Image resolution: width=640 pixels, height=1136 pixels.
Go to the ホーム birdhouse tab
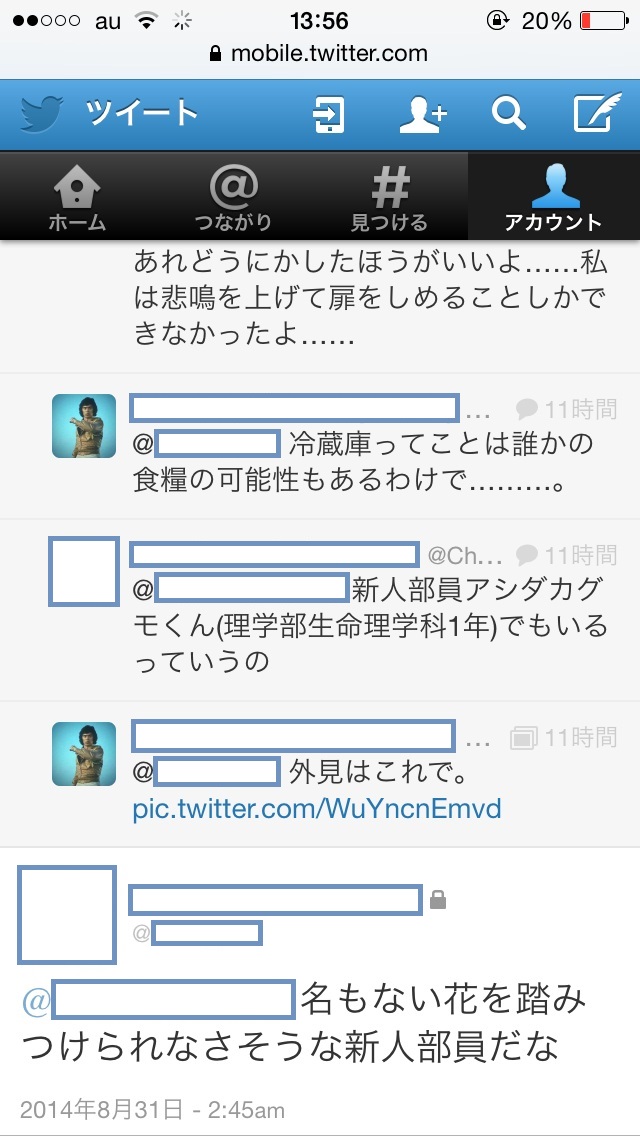[x=77, y=197]
